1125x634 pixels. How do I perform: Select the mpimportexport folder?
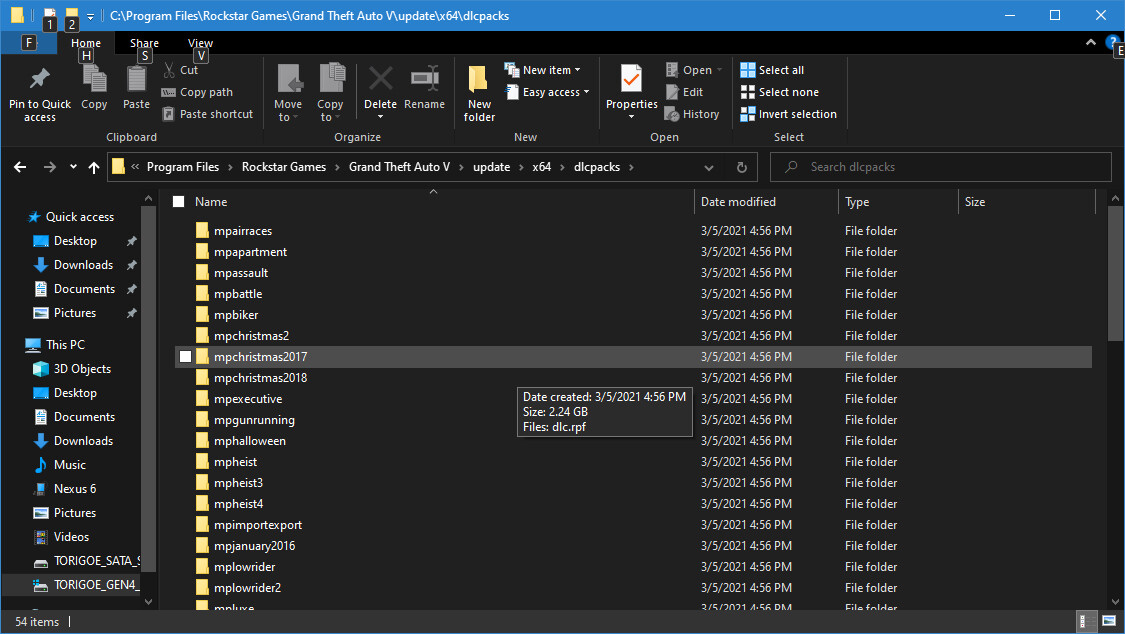[258, 525]
